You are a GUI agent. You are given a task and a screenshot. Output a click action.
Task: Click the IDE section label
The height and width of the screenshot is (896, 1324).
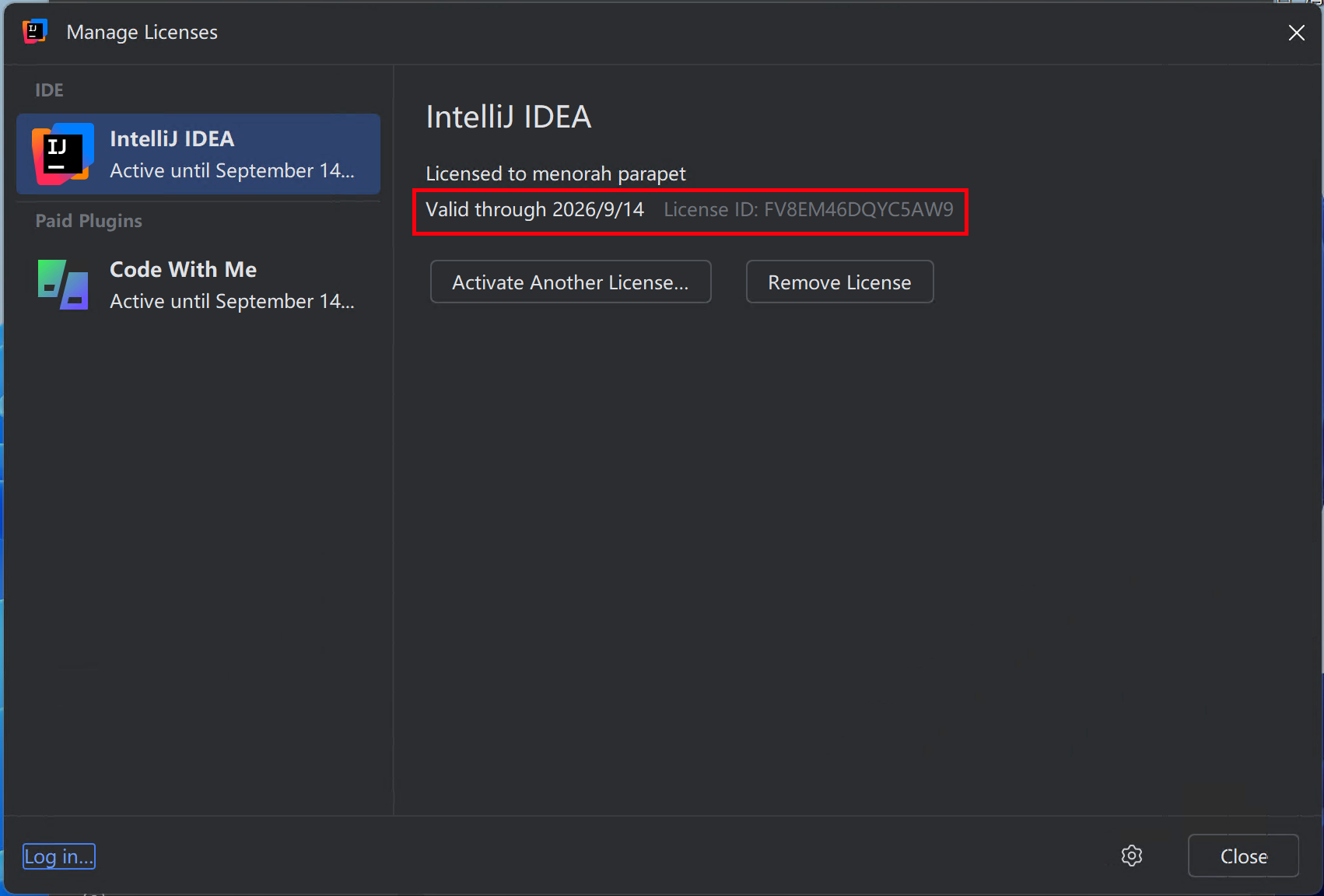[x=49, y=90]
